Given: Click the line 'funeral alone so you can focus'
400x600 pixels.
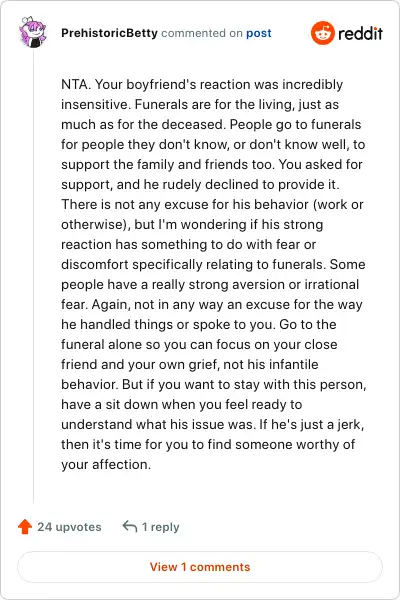Looking at the screenshot, I should (x=199, y=344).
